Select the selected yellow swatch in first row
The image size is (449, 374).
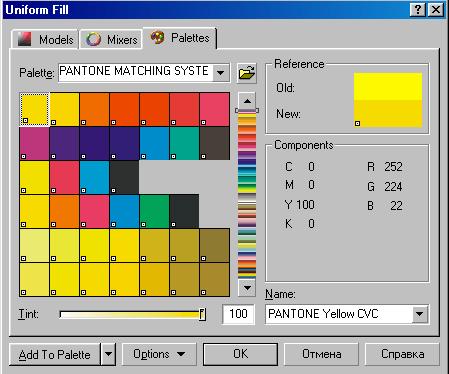click(x=35, y=109)
